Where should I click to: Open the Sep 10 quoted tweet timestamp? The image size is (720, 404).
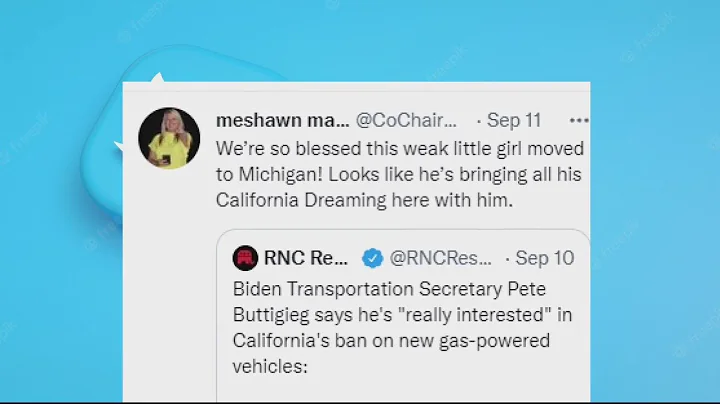point(545,258)
